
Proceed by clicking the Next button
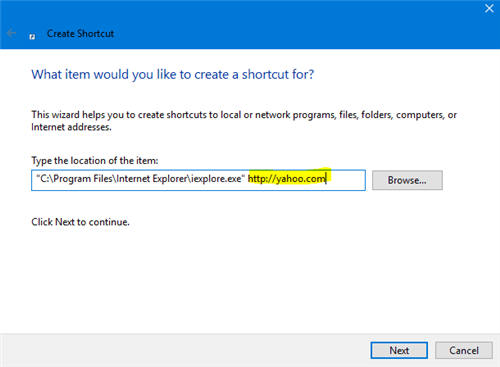click(399, 350)
